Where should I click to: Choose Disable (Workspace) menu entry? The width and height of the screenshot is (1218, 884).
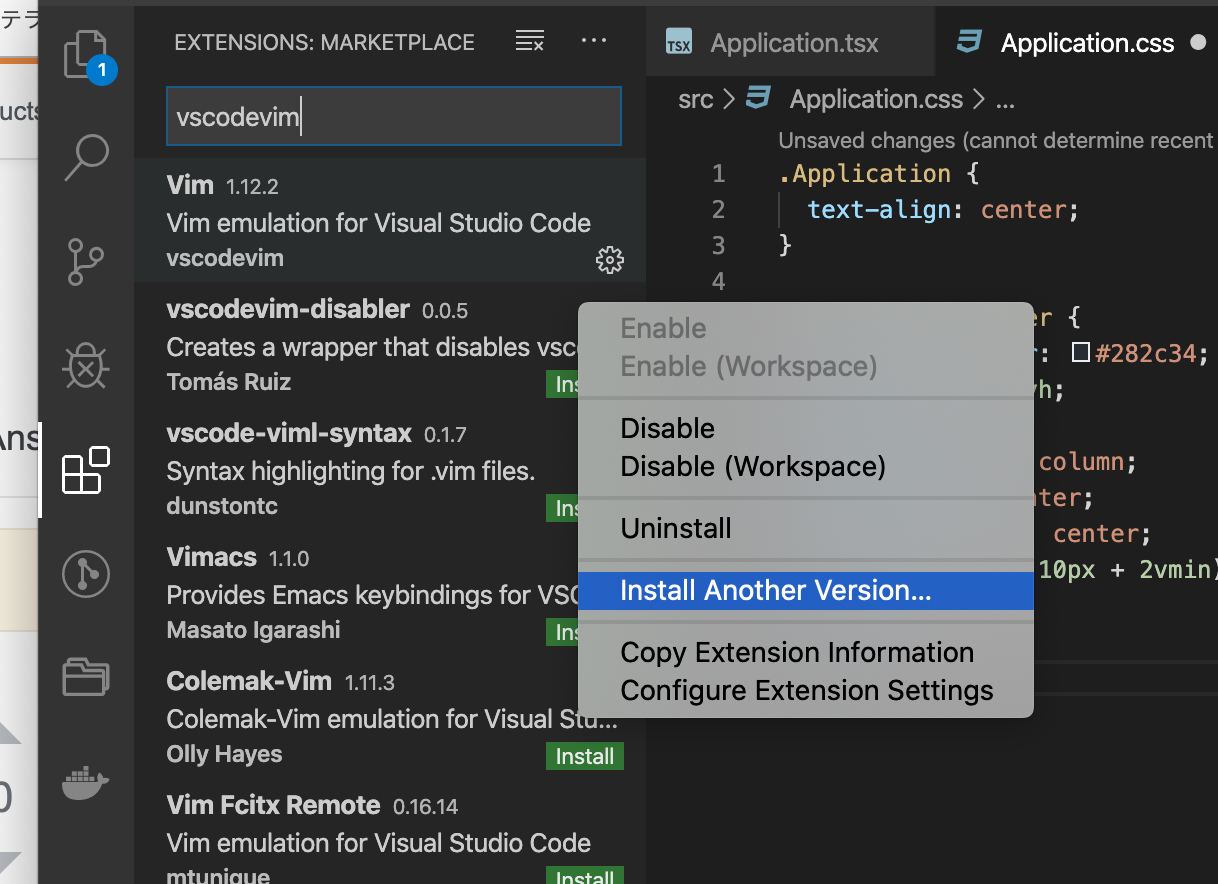pyautogui.click(x=752, y=467)
